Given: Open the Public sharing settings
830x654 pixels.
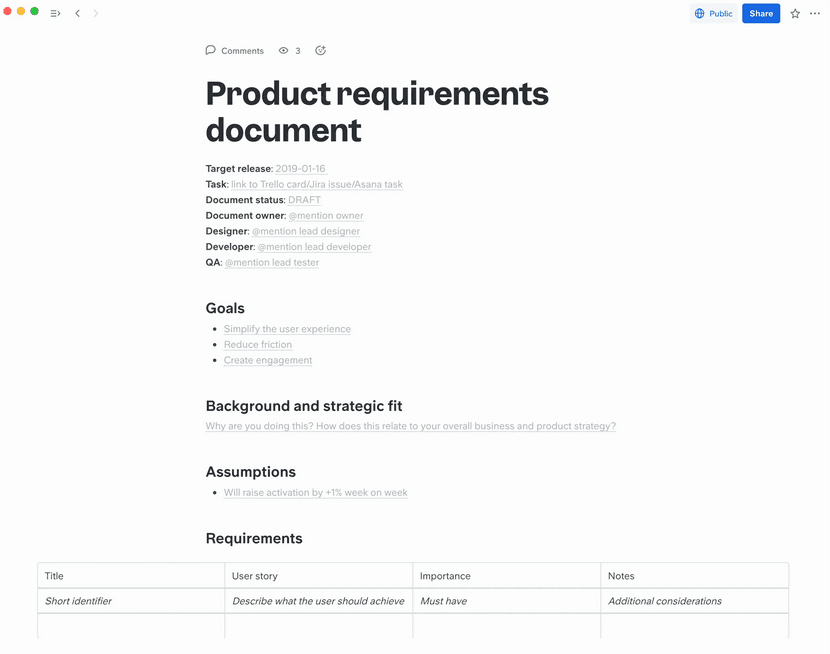Looking at the screenshot, I should 713,14.
